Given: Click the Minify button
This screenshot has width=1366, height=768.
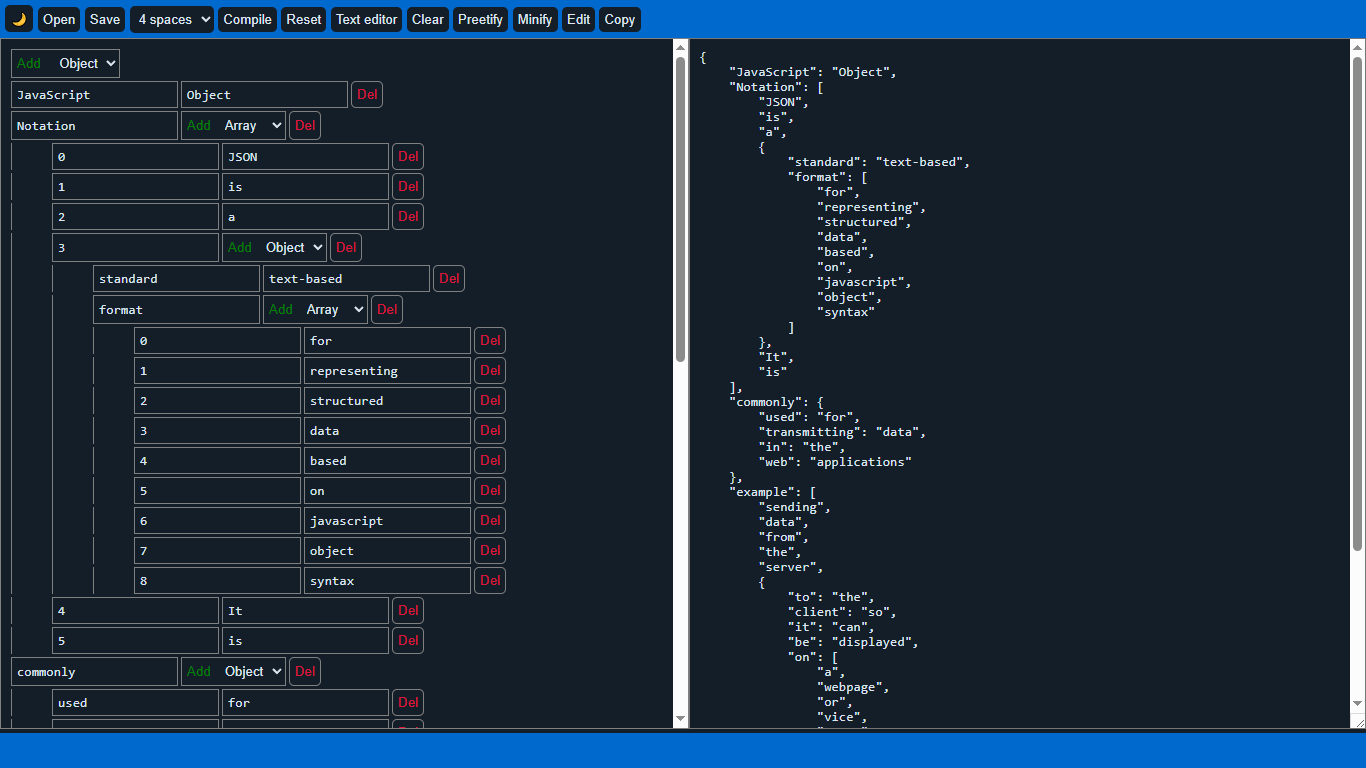Looking at the screenshot, I should click(535, 19).
